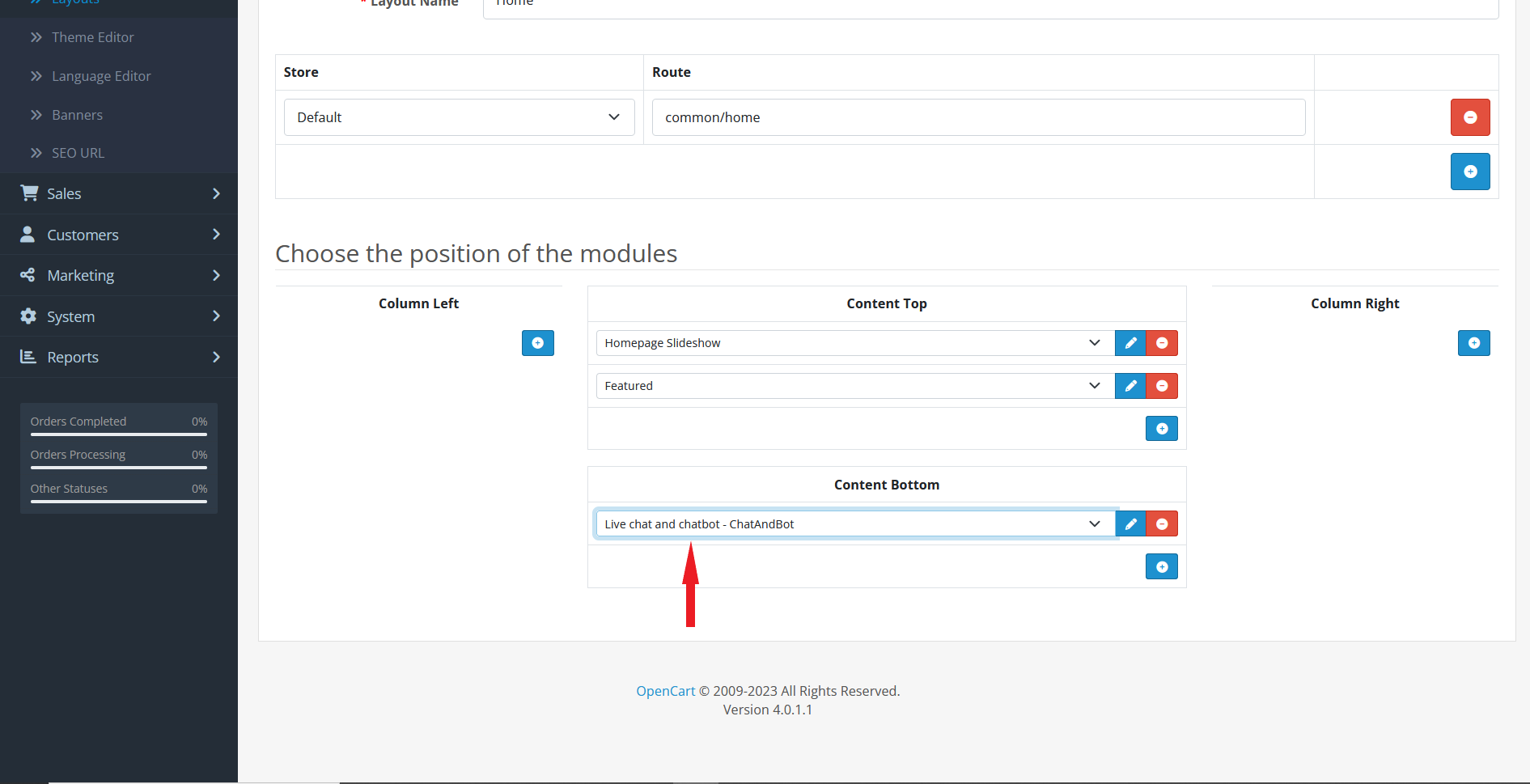Open the OpenCart footer link
This screenshot has height=784, width=1530.
tap(665, 691)
